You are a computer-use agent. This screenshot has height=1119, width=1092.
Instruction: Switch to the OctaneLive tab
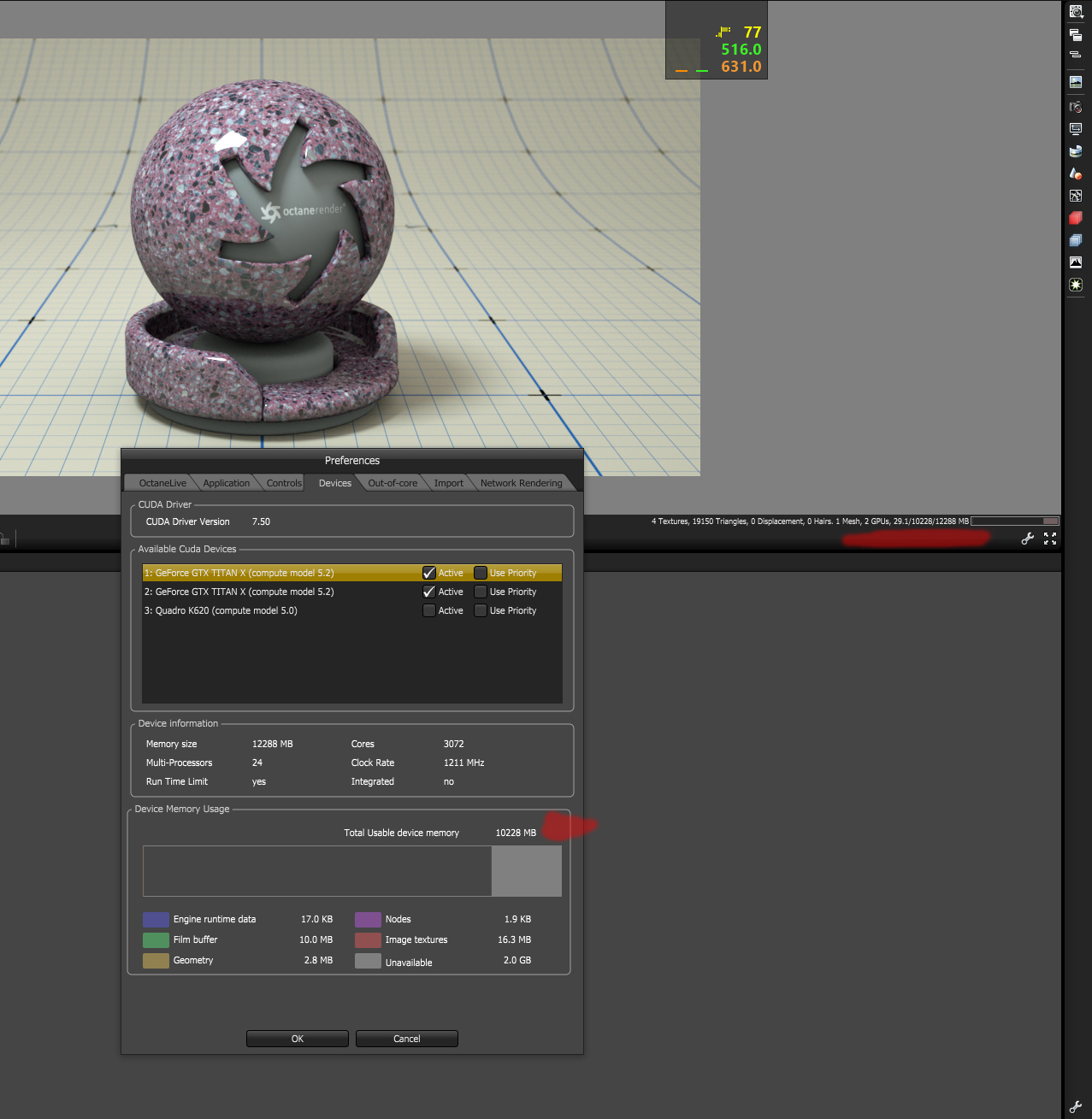click(162, 483)
